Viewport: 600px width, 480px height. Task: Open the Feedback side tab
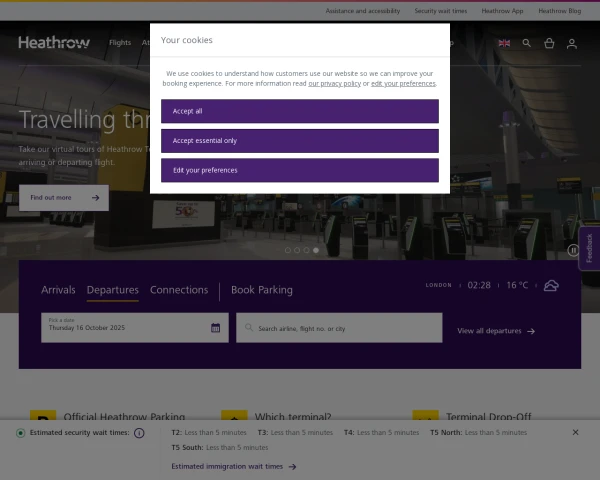pyautogui.click(x=589, y=248)
